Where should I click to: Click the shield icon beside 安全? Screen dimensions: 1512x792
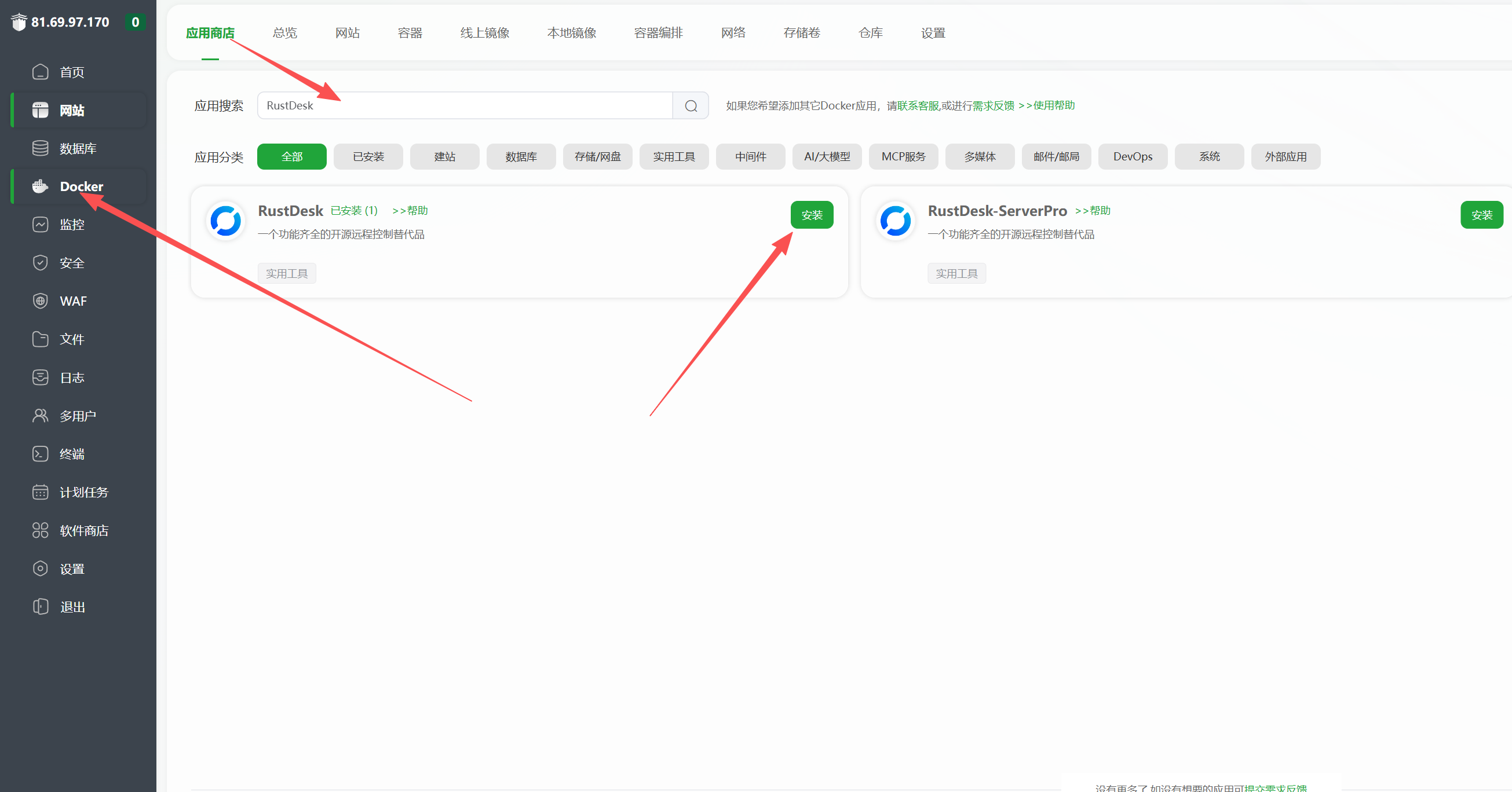pos(40,262)
